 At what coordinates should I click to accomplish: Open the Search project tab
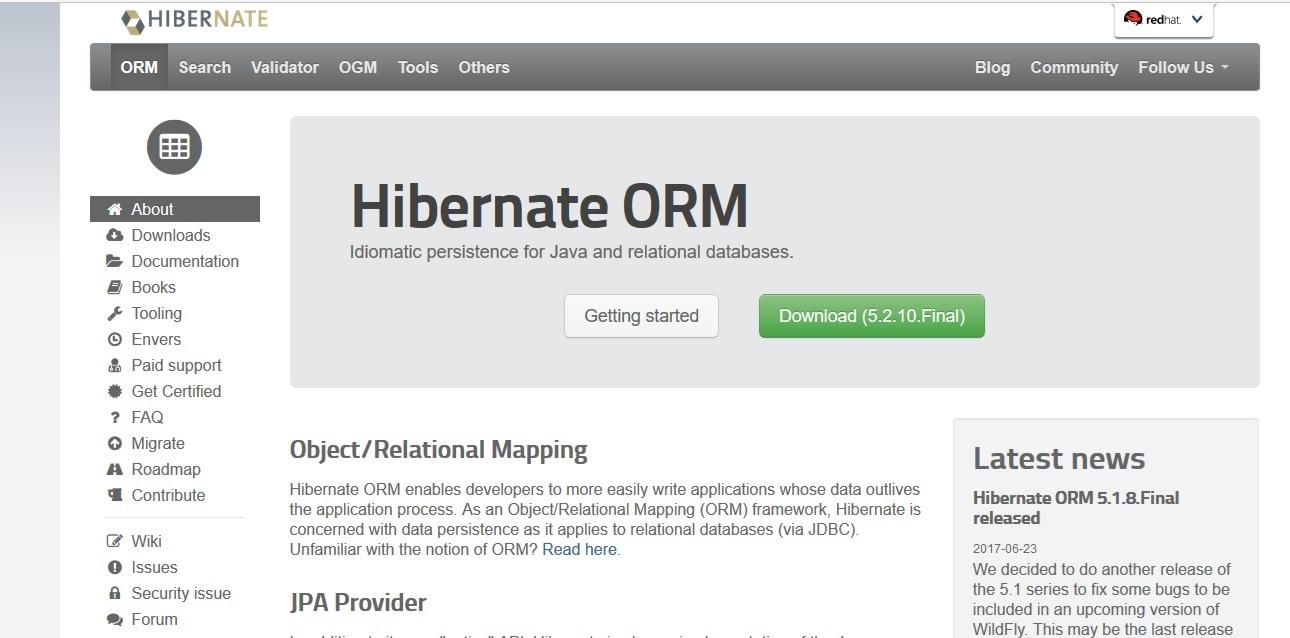[205, 67]
